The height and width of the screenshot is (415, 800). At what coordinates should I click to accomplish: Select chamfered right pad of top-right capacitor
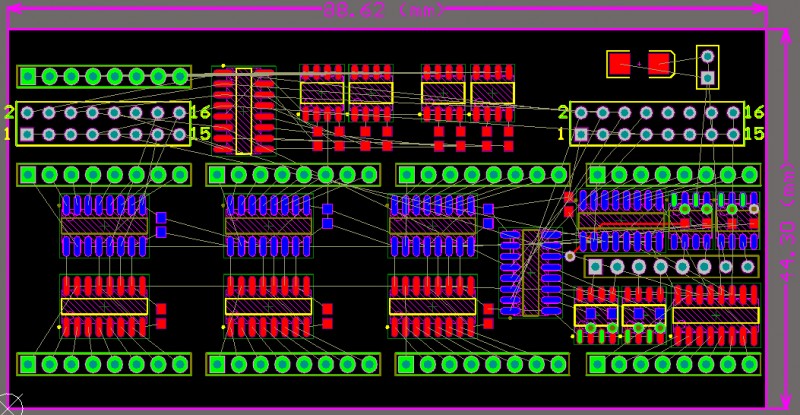tap(659, 63)
